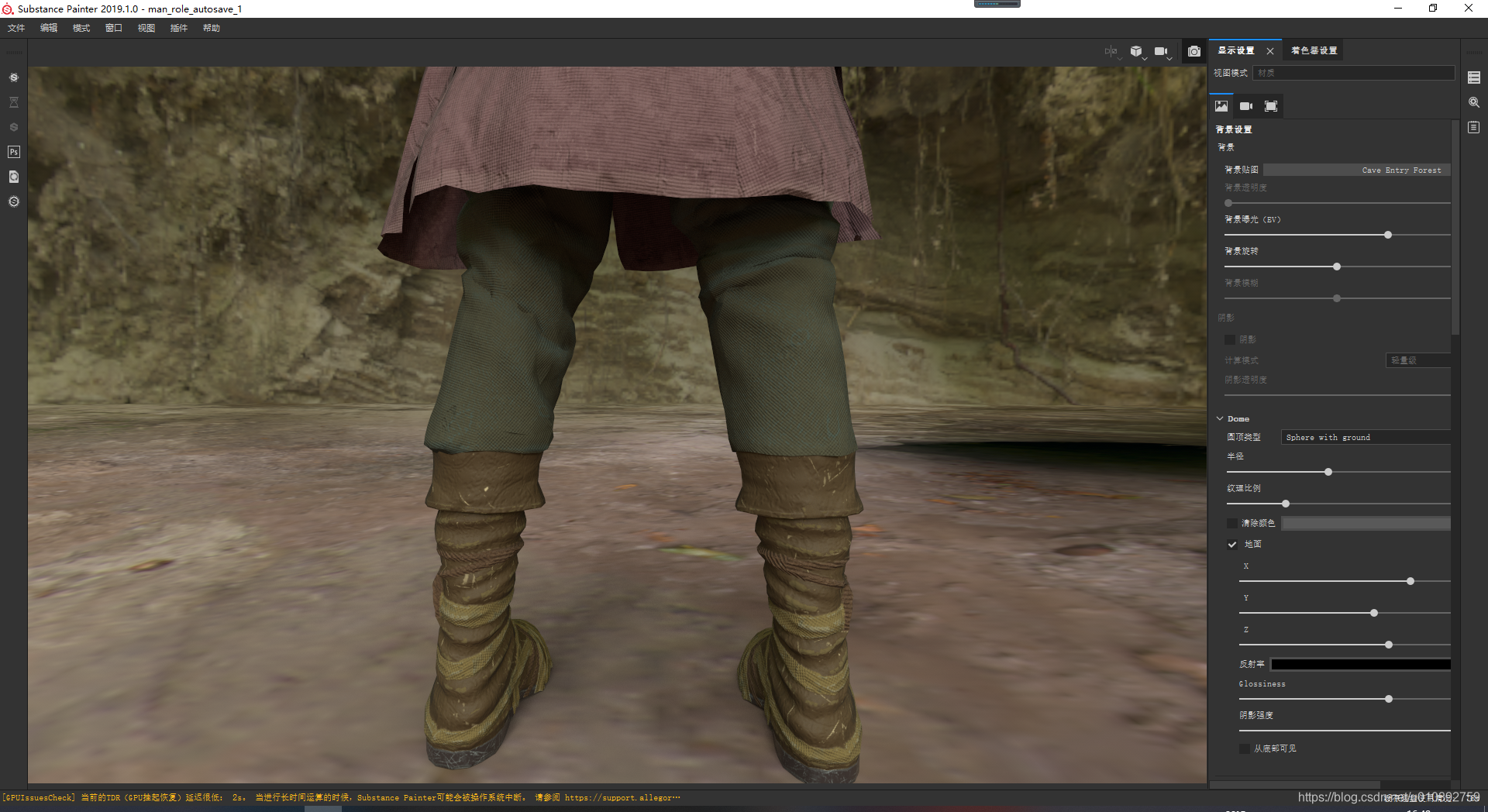Open the 3D cube view mode dropdown
The height and width of the screenshot is (812, 1488).
point(1137,51)
